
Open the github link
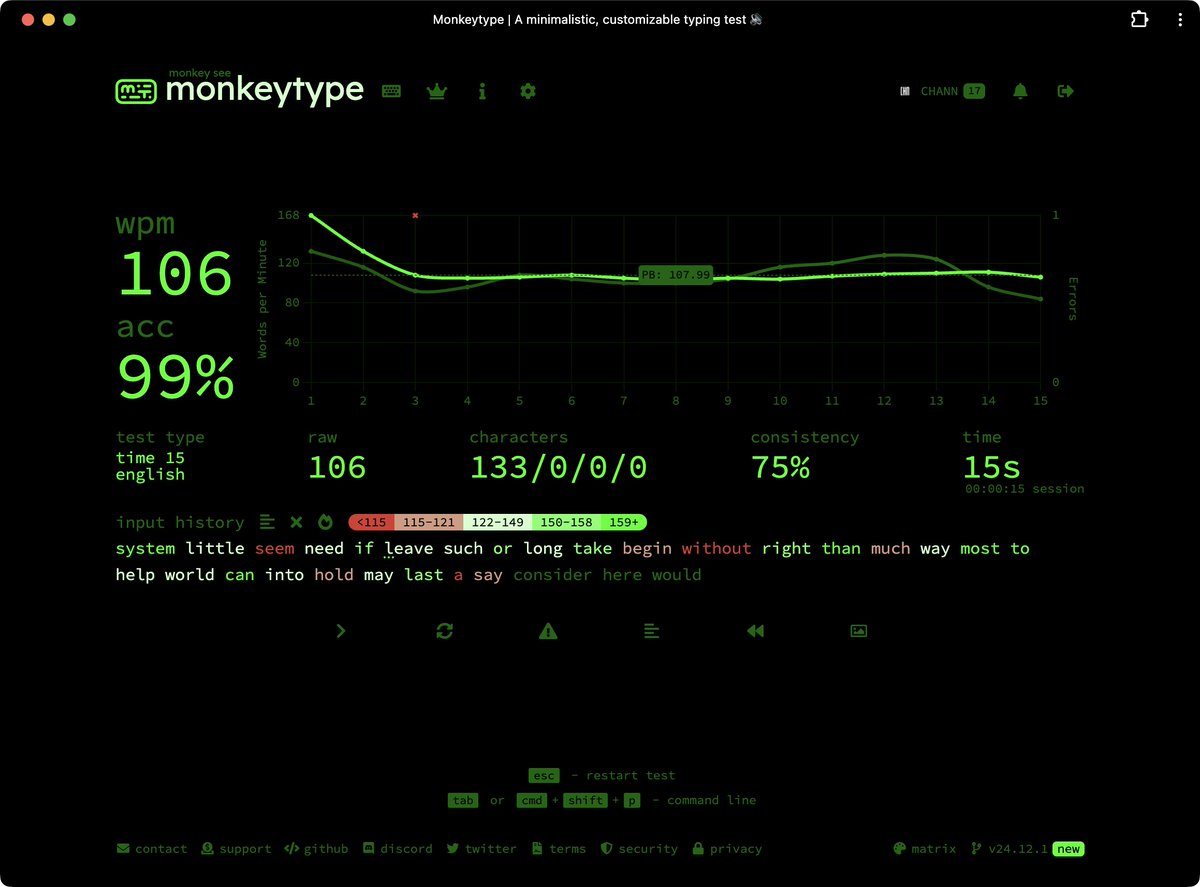point(316,849)
